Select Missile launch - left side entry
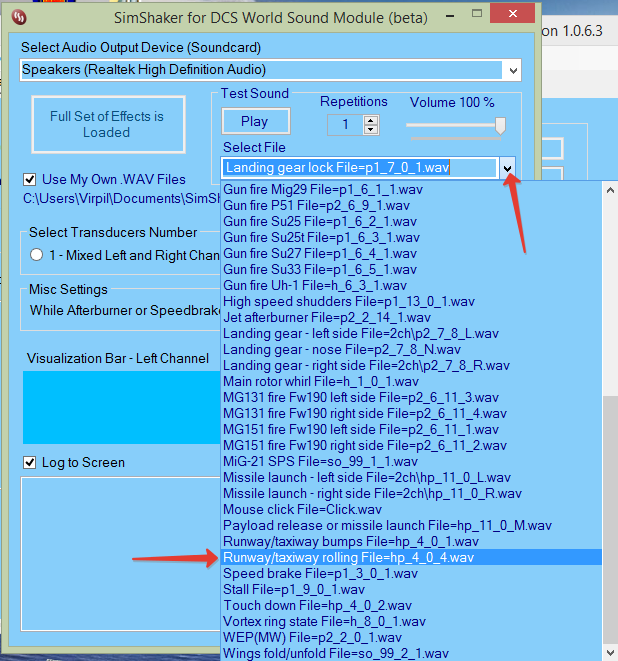The width and height of the screenshot is (618, 661). (411, 478)
